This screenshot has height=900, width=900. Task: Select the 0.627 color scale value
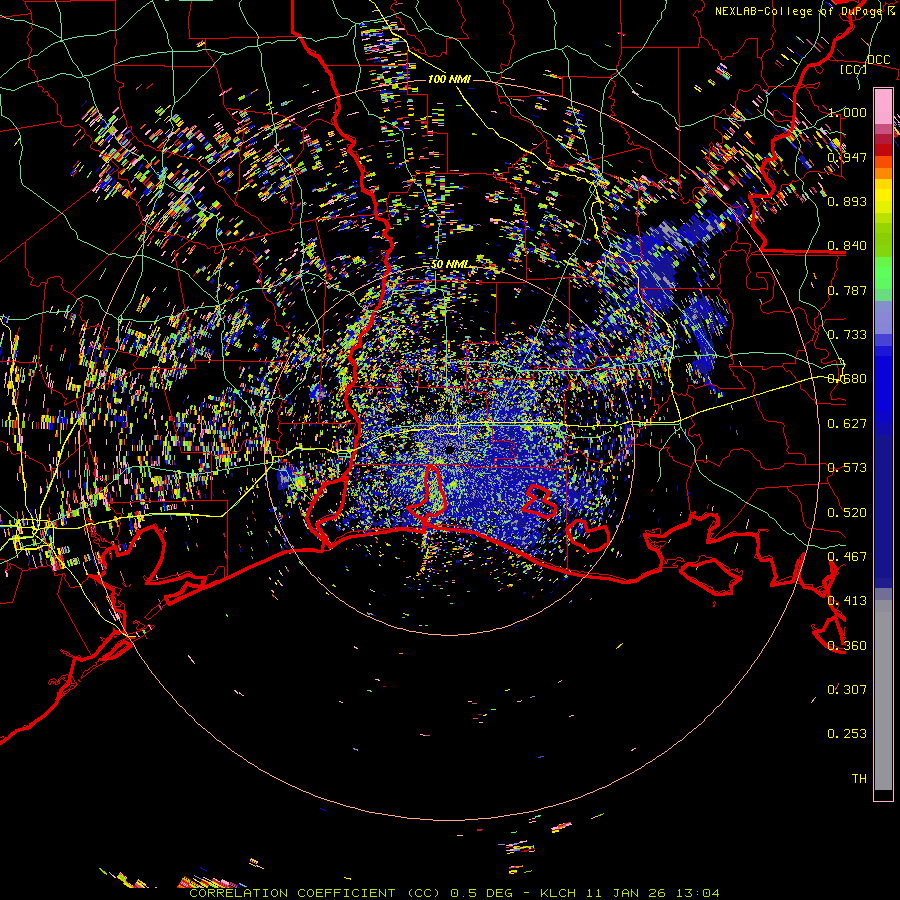click(x=847, y=424)
